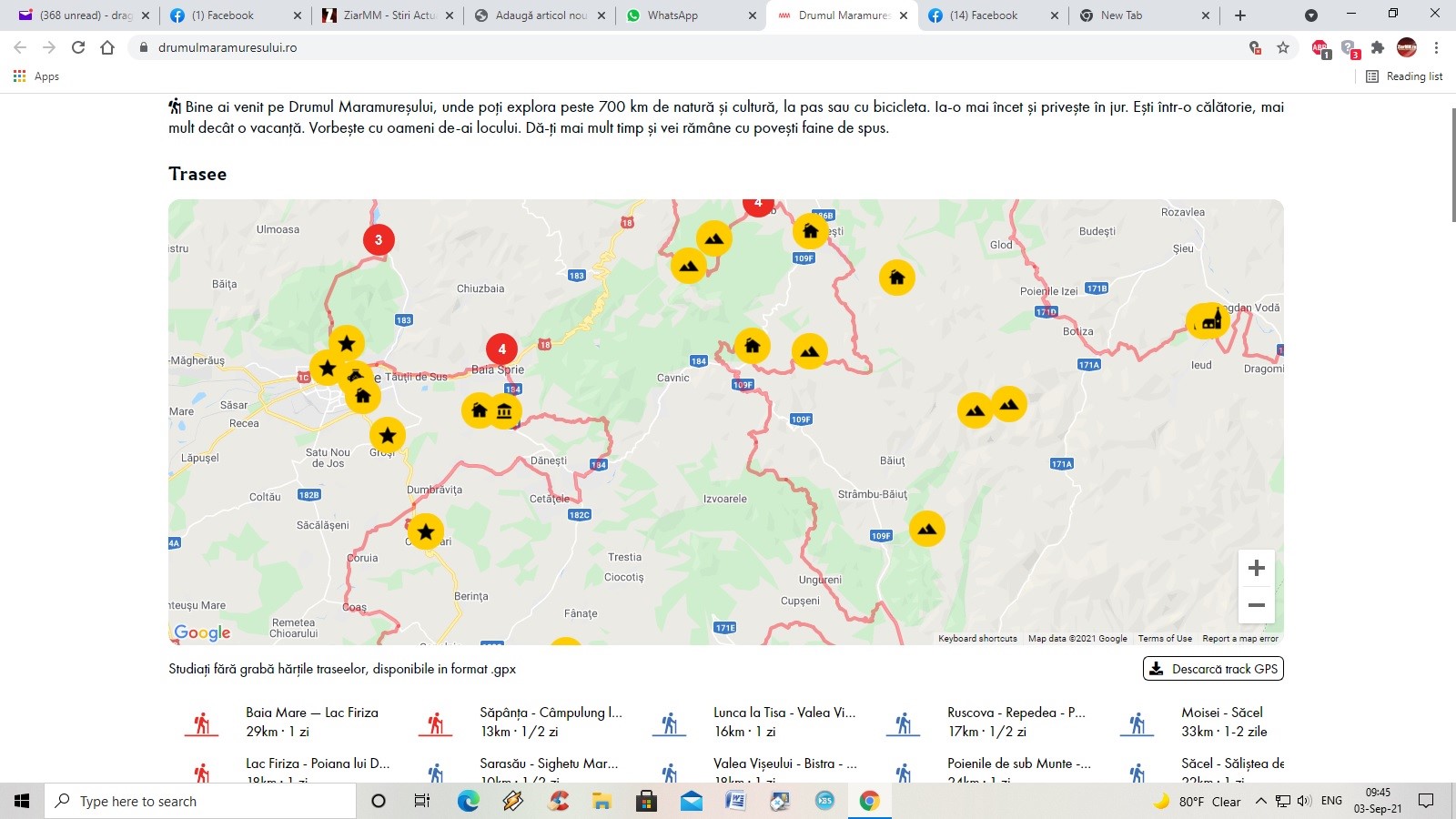The height and width of the screenshot is (819, 1456).
Task: Click the address bar URL field
Action: pyautogui.click(x=637, y=47)
